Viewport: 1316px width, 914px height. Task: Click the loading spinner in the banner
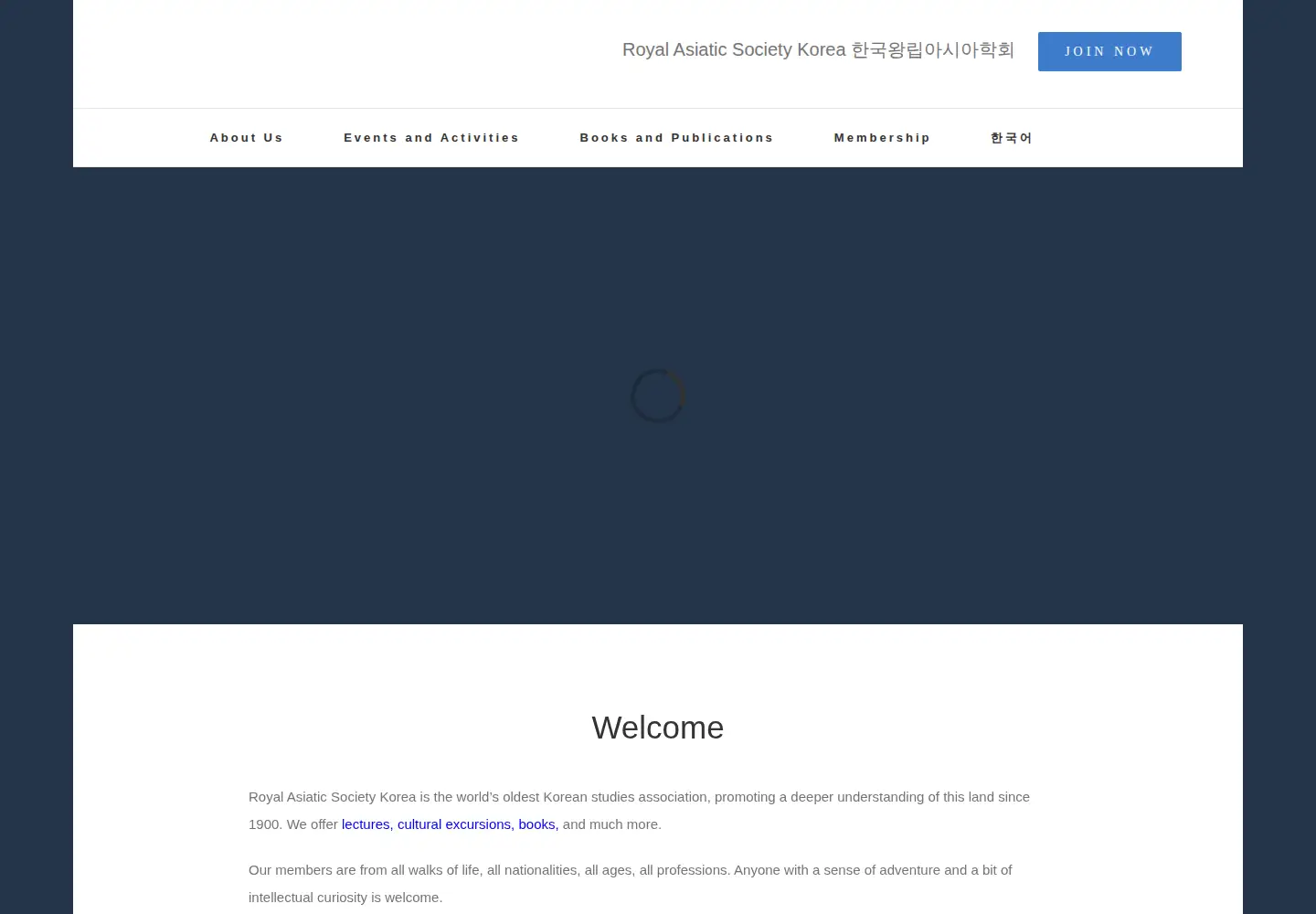tap(658, 396)
